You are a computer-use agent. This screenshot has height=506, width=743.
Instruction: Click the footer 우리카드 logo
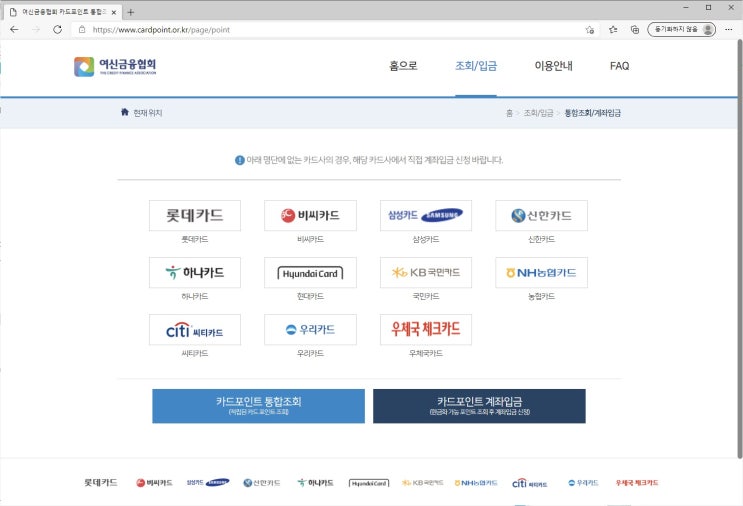pyautogui.click(x=583, y=483)
